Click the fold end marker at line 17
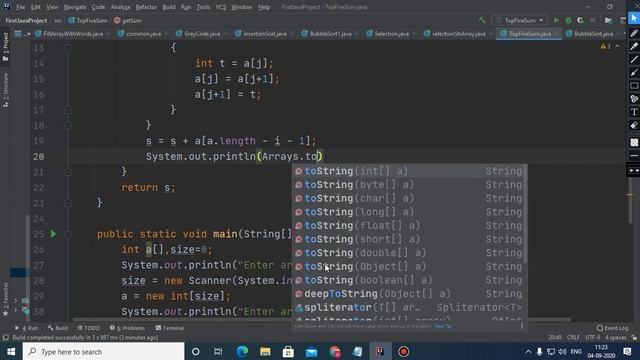The width and height of the screenshot is (640, 360). tap(68, 110)
